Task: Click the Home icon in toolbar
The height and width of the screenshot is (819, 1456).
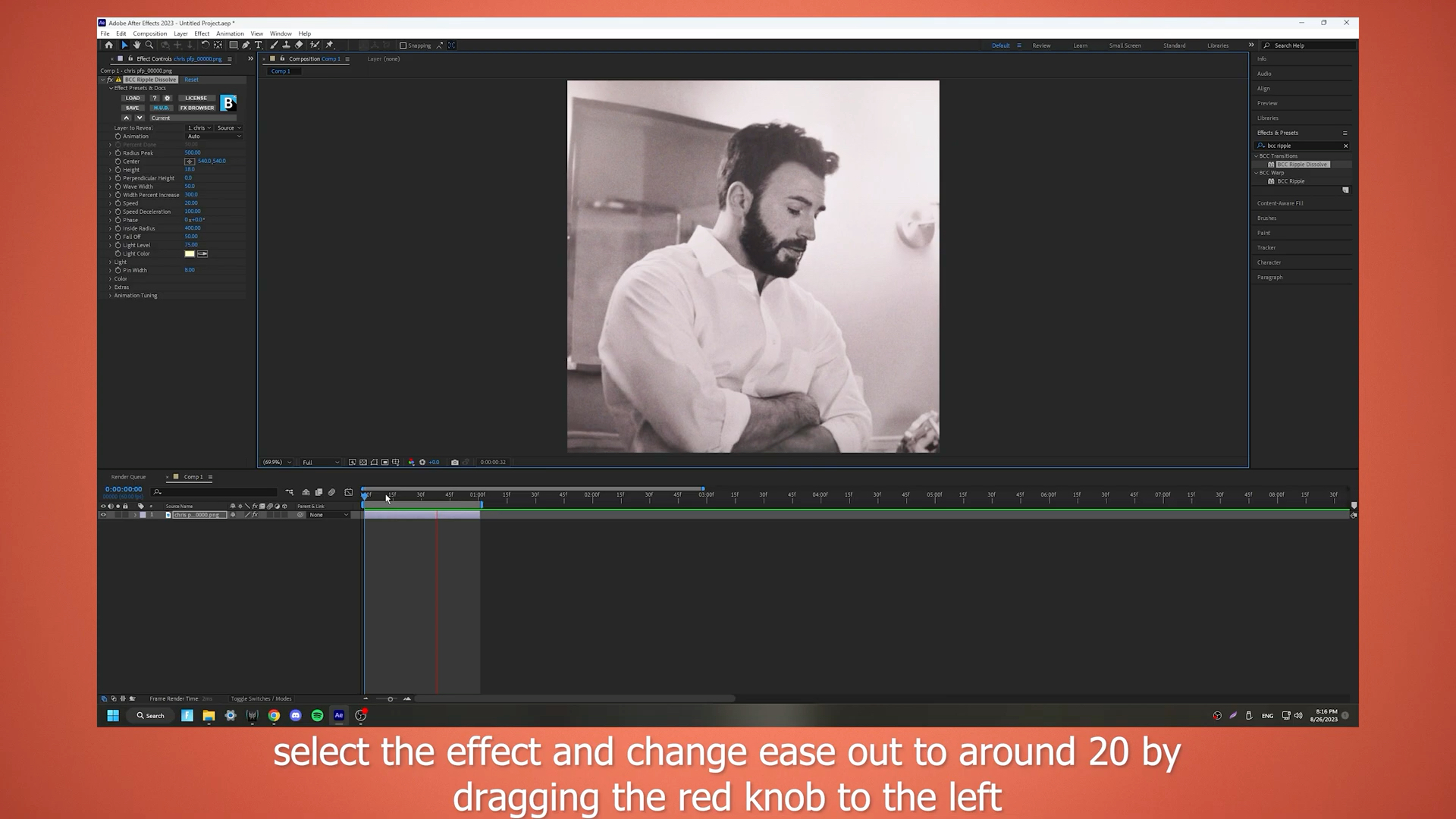Action: tap(108, 45)
